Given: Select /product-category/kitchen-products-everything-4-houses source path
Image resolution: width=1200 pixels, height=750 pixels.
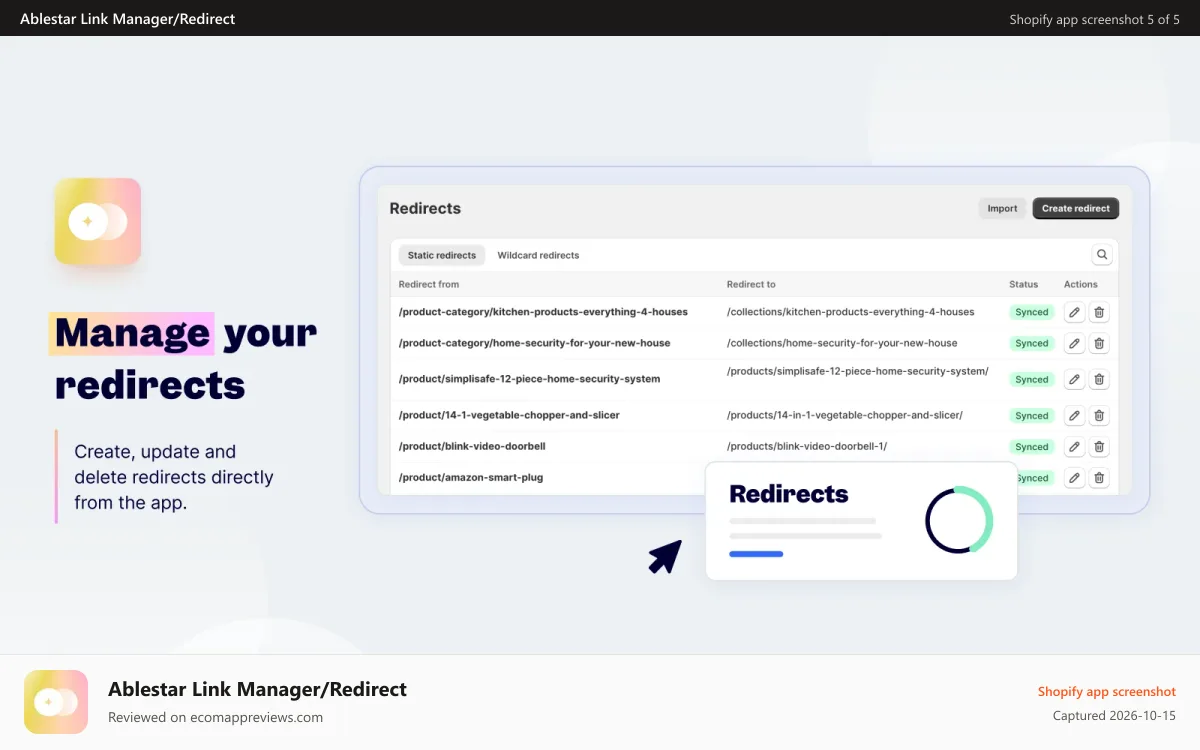Looking at the screenshot, I should 543,312.
